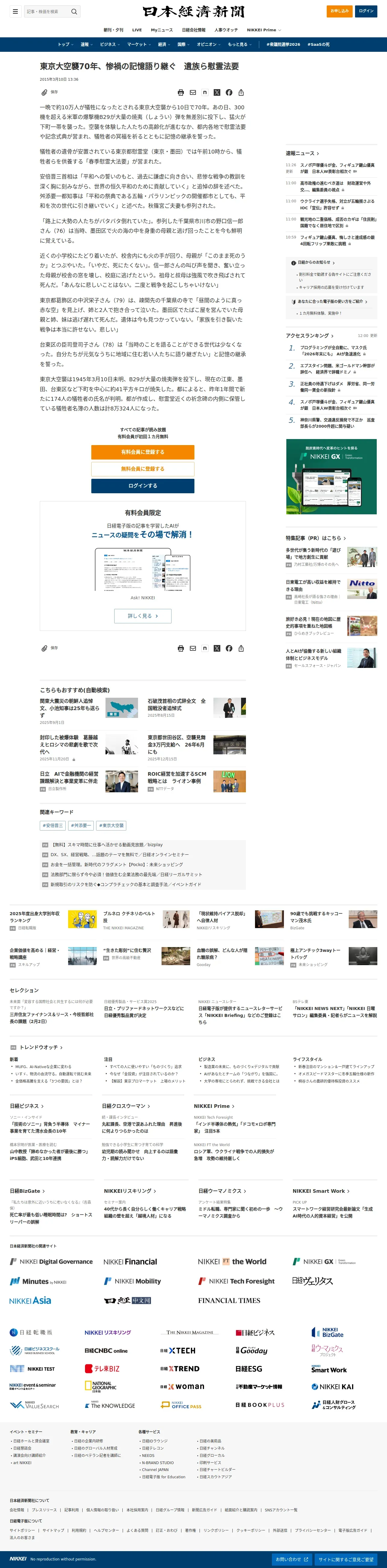Click the magnifier search icon

(74, 11)
